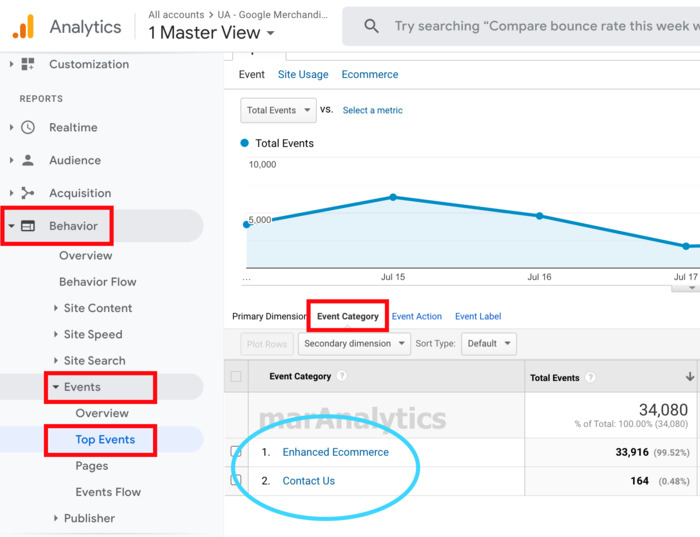Screen dimensions: 700x537
Task: Open the Events Pages report
Action: (x=92, y=466)
